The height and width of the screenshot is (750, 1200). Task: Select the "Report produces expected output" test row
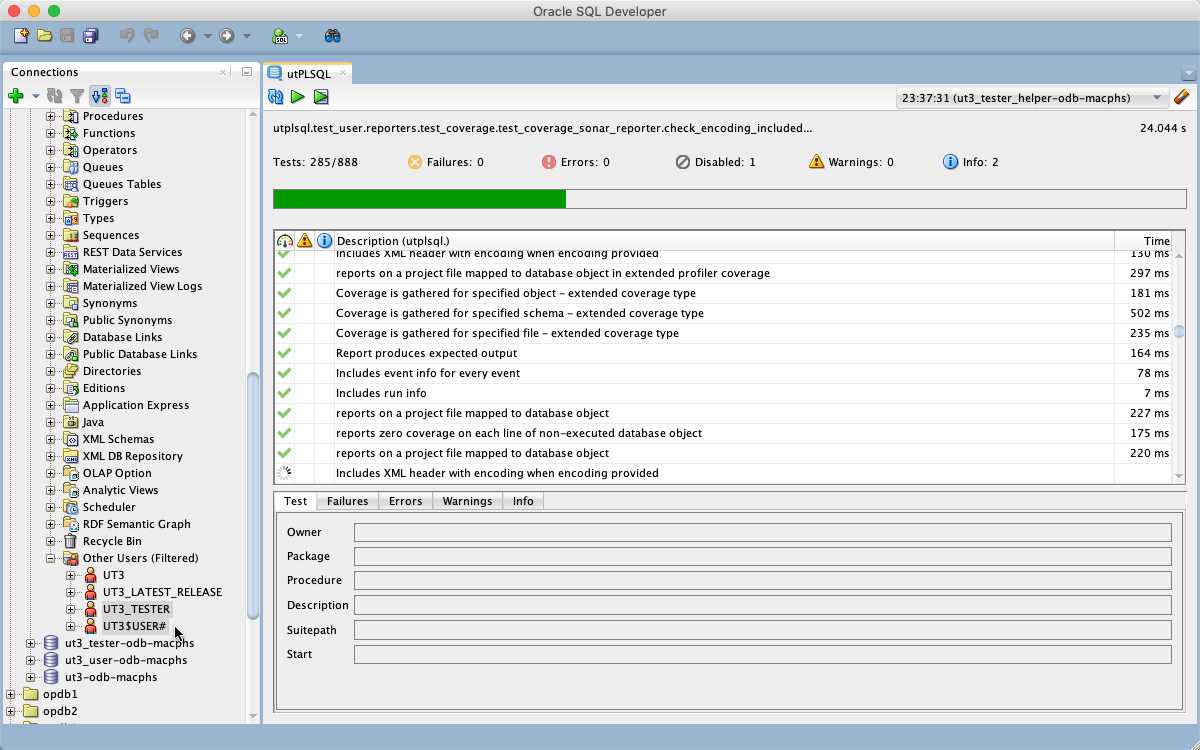click(x=723, y=353)
